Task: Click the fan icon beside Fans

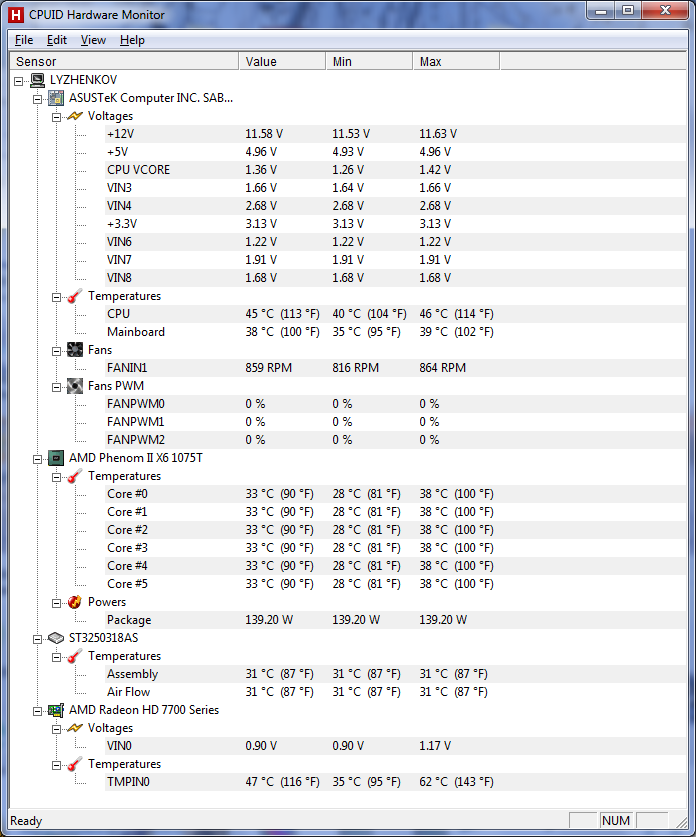Action: (x=75, y=350)
